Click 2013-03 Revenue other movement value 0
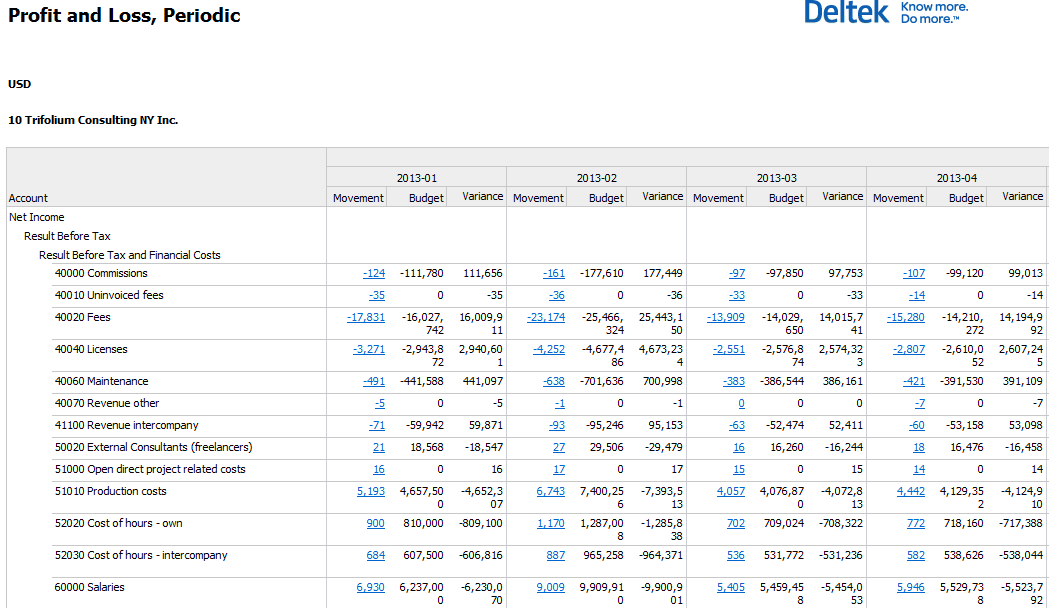 [x=741, y=404]
